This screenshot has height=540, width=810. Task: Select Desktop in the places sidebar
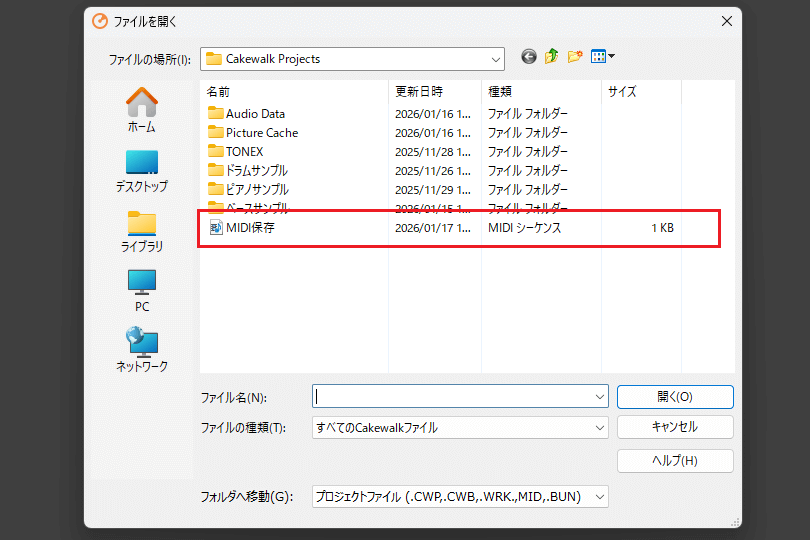[x=141, y=170]
